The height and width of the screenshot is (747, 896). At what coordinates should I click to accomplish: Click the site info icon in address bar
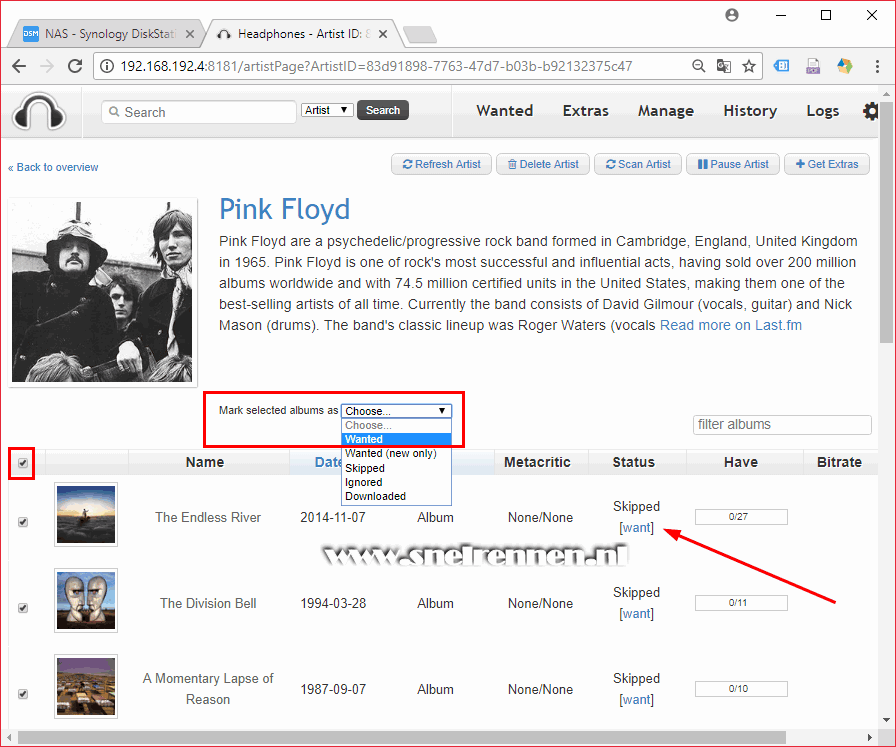[x=107, y=66]
